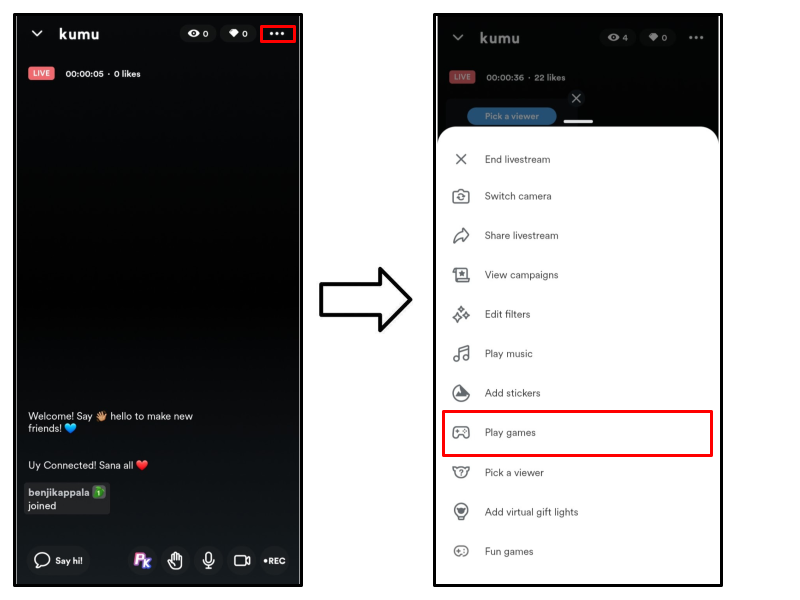Select Add virtual gift lights
The height and width of the screenshot is (600, 800).
[x=578, y=512]
